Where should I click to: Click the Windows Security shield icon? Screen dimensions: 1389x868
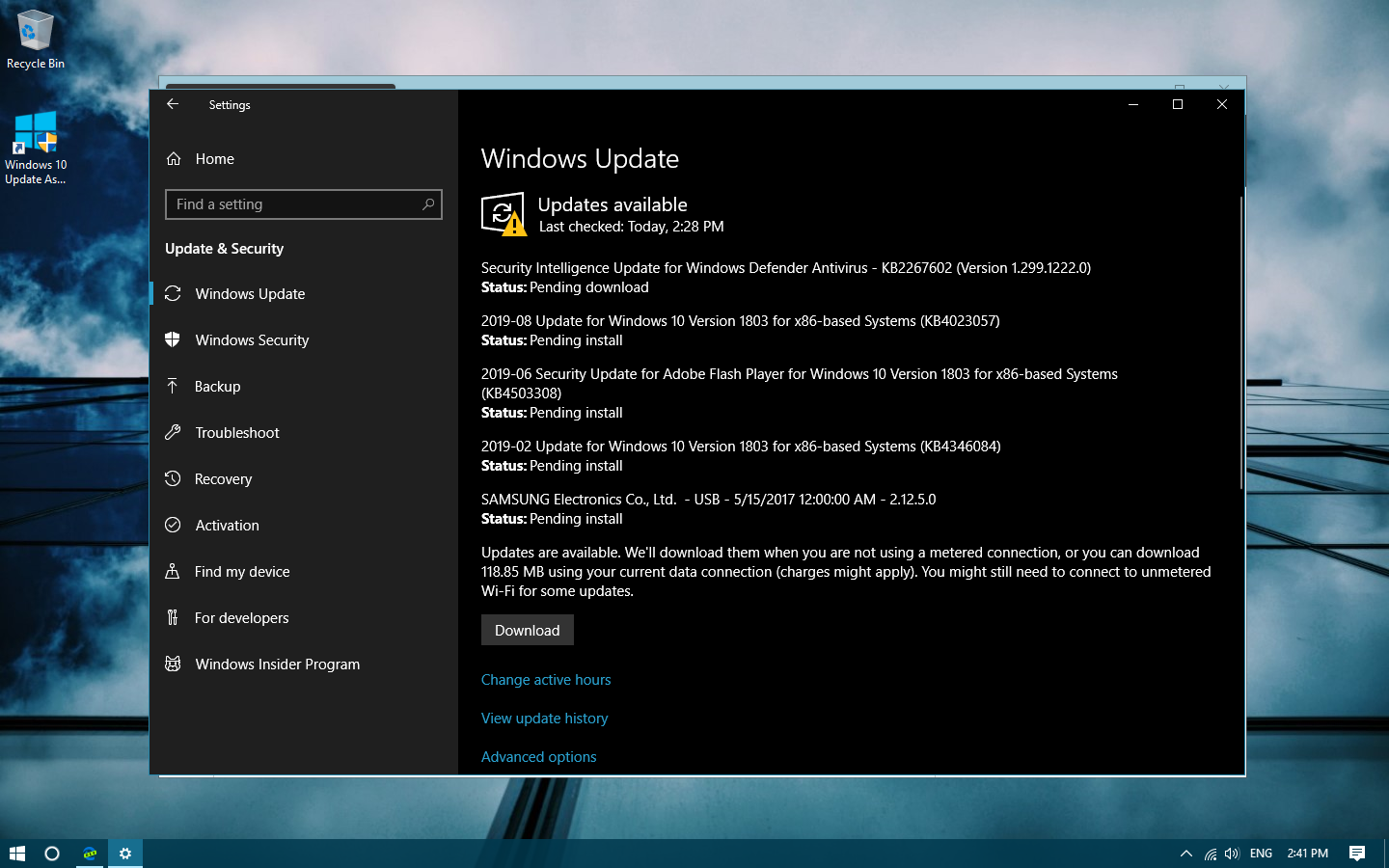(173, 339)
